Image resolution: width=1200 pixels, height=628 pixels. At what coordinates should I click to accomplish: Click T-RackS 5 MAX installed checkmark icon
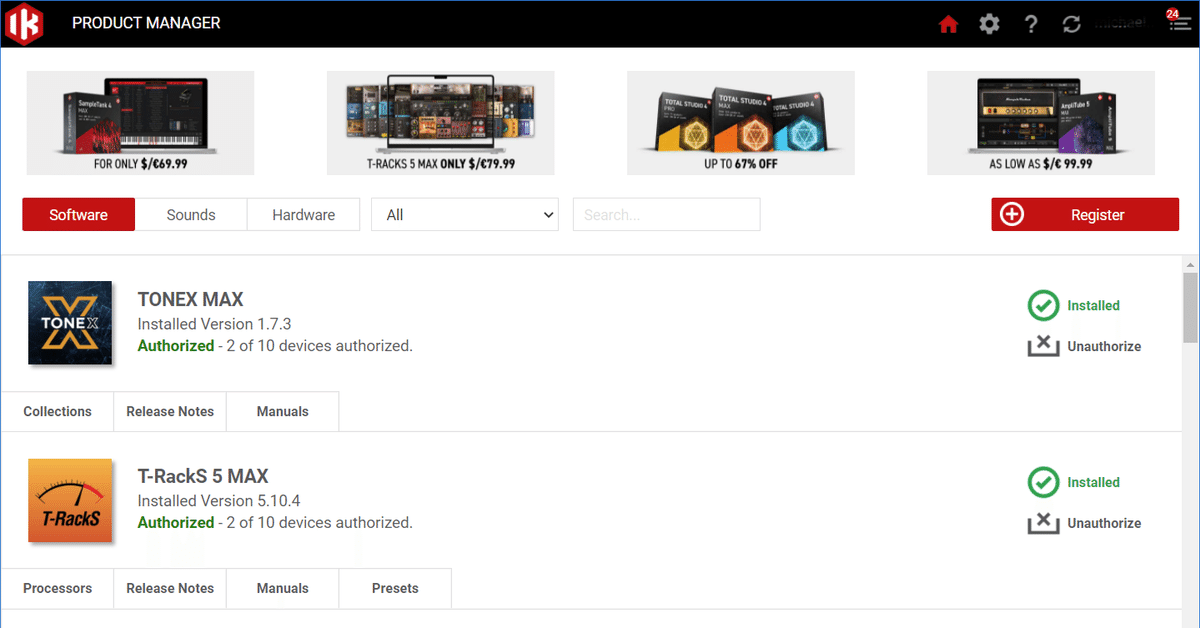(1043, 483)
